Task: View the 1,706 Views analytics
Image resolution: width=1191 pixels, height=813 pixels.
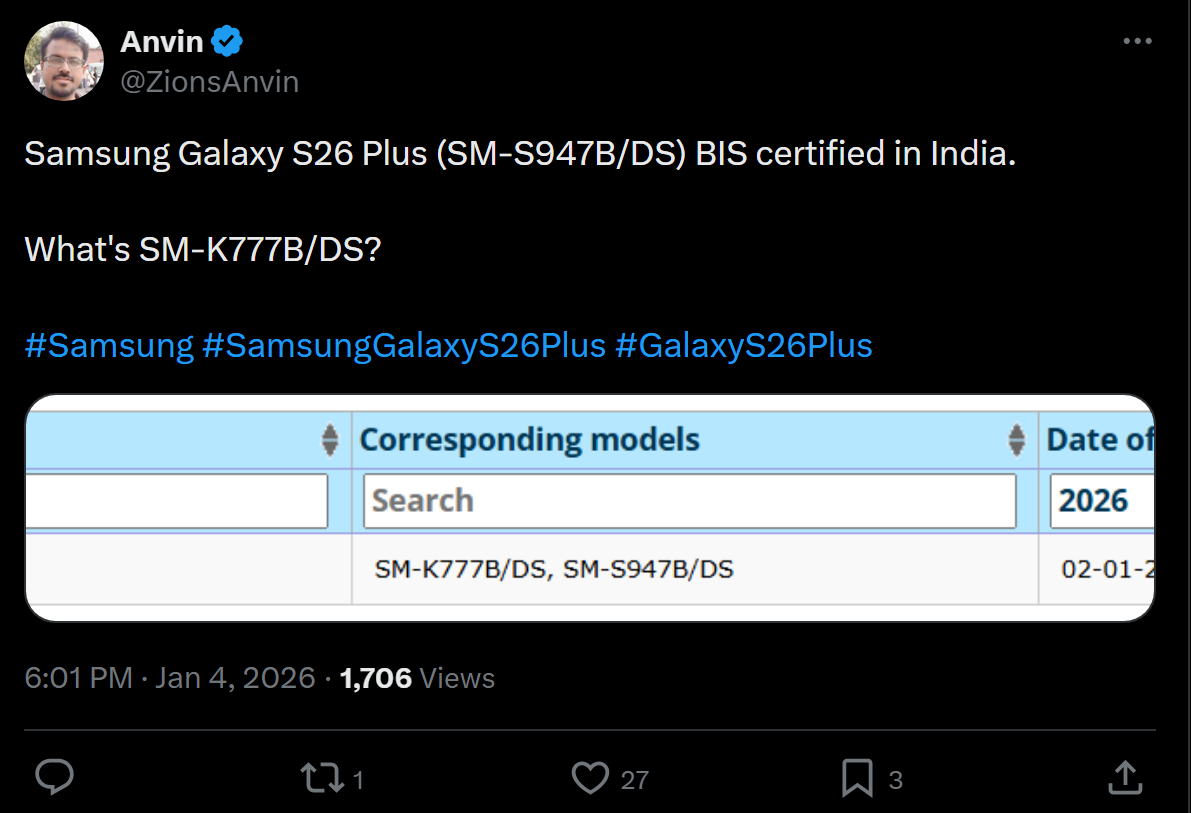Action: pyautogui.click(x=417, y=678)
